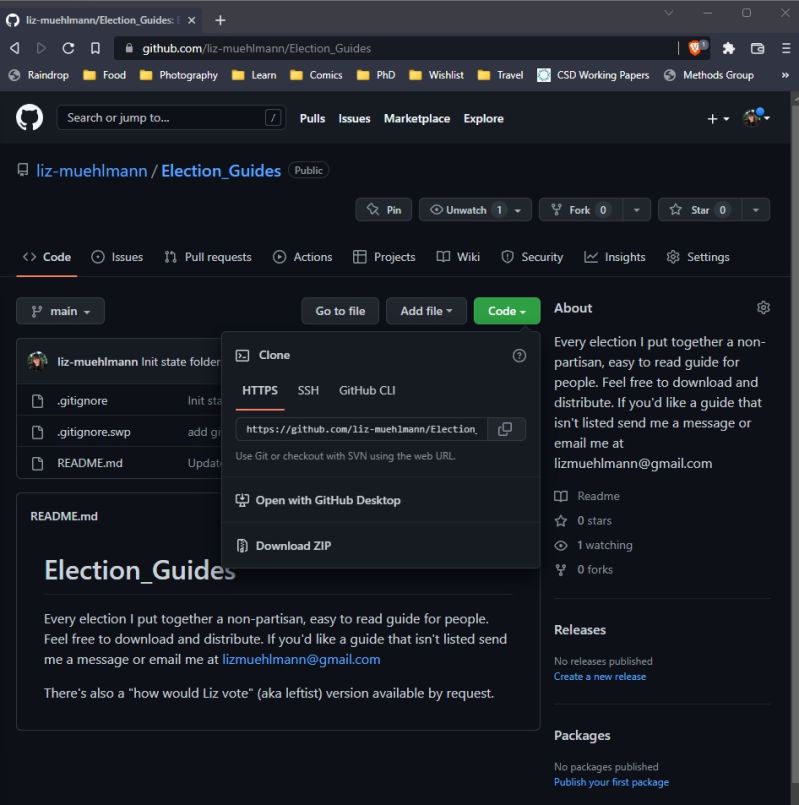Click .gitignore file icon
This screenshot has height=805, width=799.
pos(37,401)
